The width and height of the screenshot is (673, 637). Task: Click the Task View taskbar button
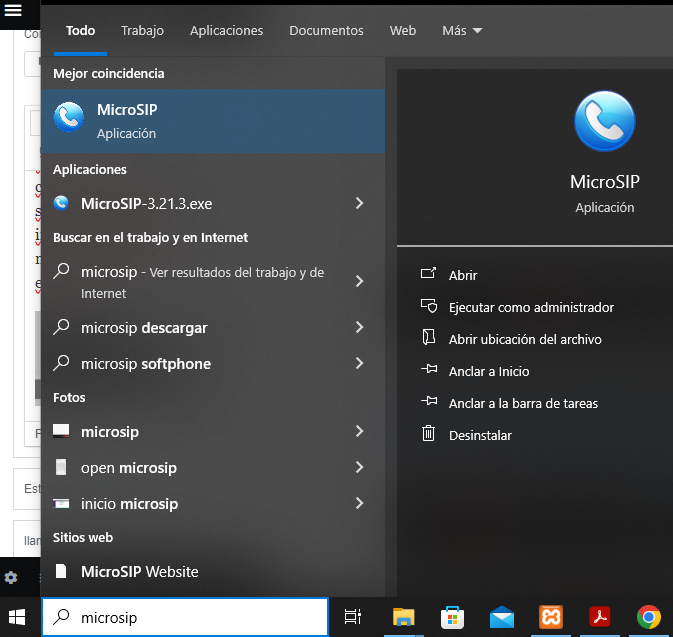point(352,617)
